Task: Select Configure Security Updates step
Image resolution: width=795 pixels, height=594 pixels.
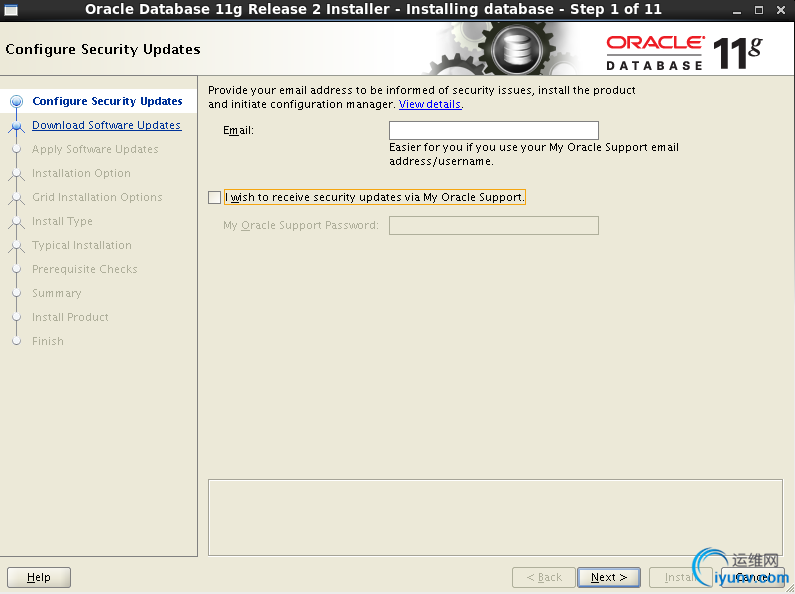Action: [x=107, y=101]
